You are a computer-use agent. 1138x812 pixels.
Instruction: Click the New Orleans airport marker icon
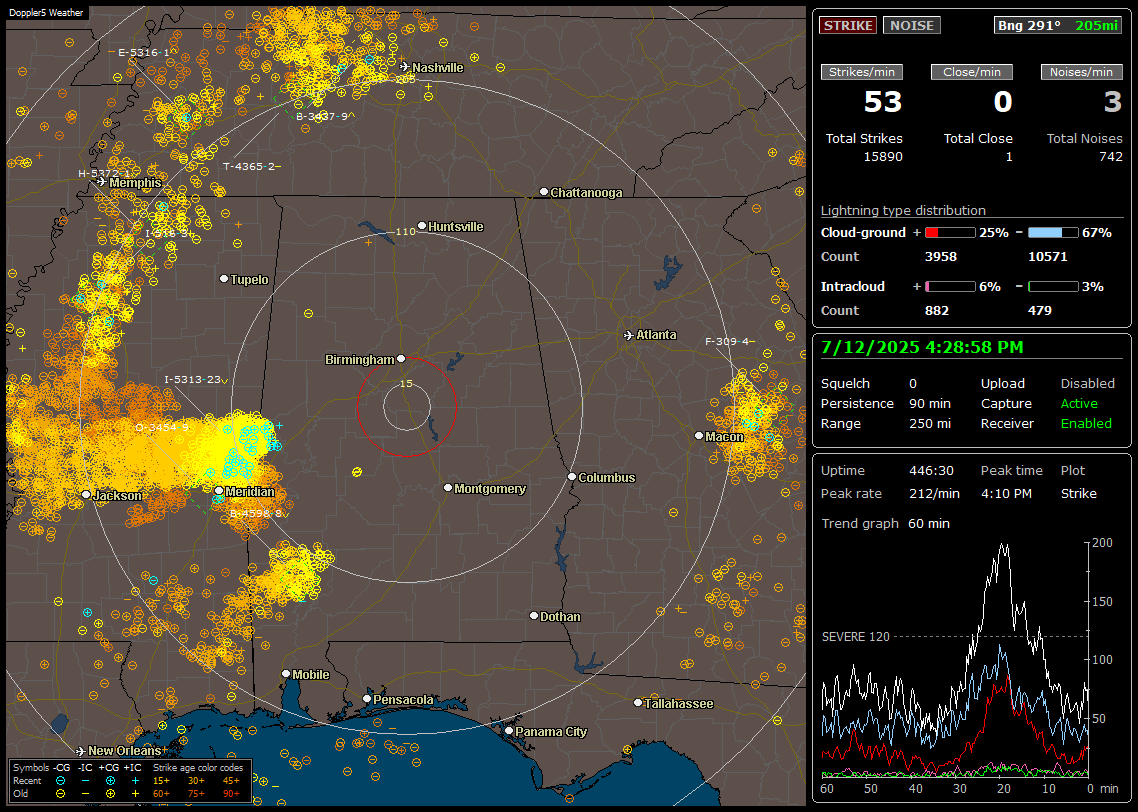coord(81,751)
